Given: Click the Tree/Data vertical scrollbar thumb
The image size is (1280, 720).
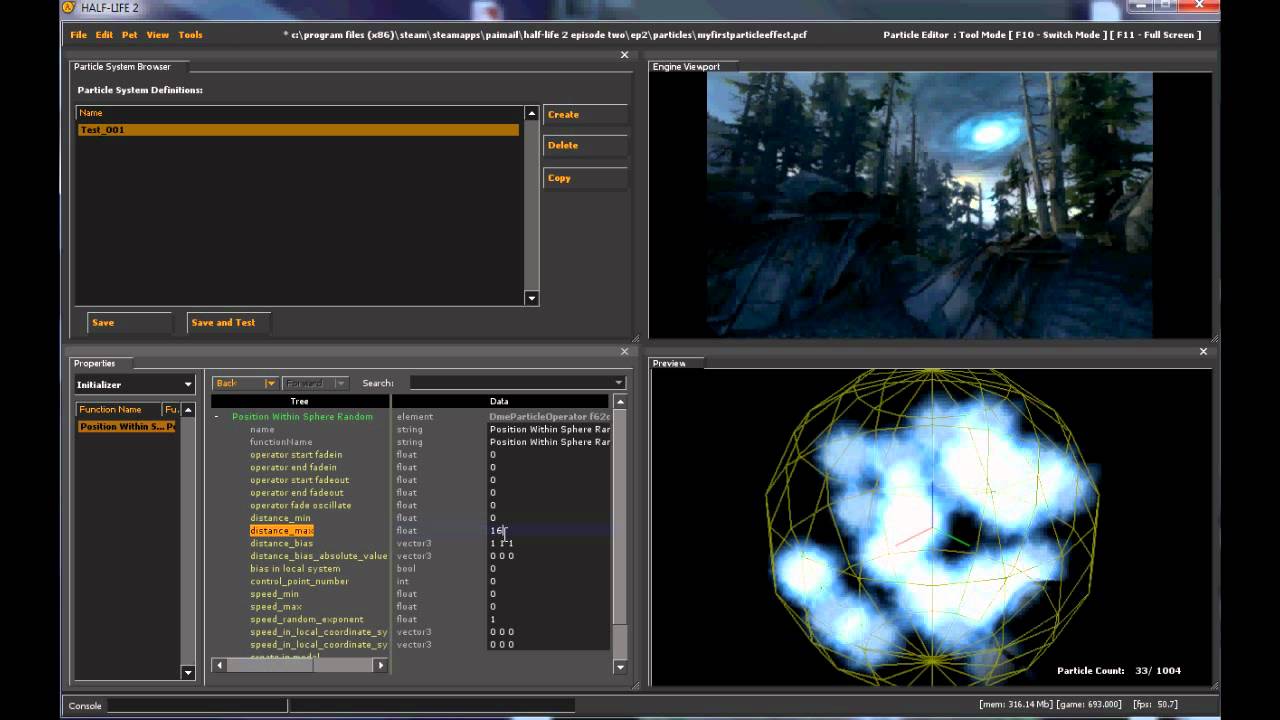Looking at the screenshot, I should [619, 518].
